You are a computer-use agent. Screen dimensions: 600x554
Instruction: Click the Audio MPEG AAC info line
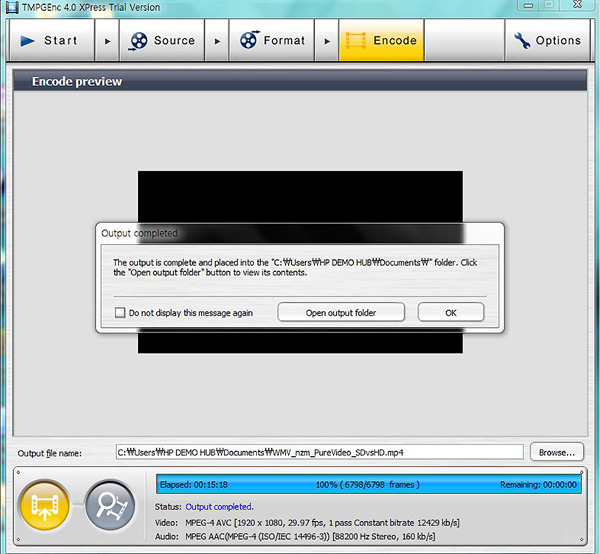295,536
